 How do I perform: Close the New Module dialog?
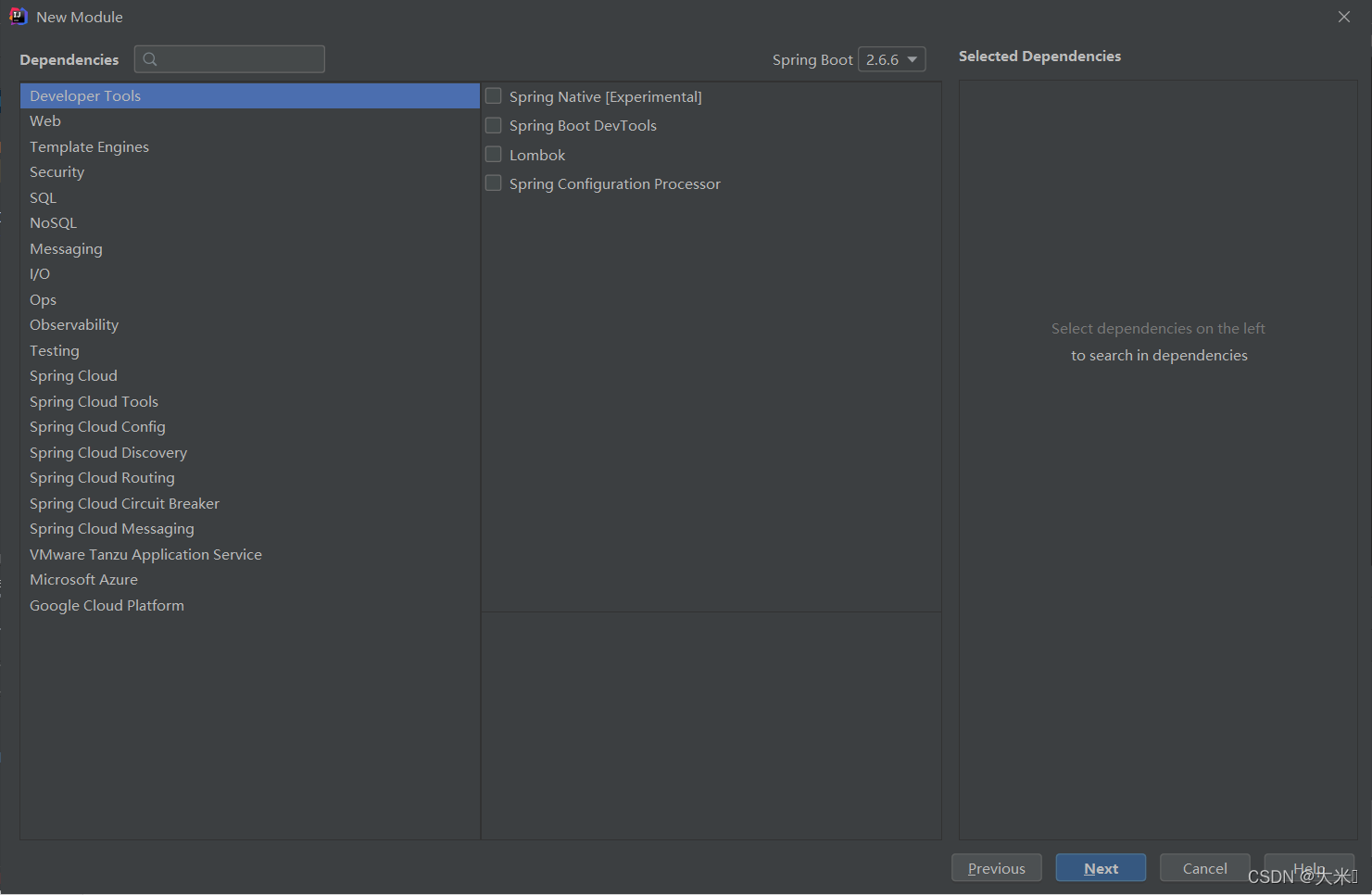1344,17
